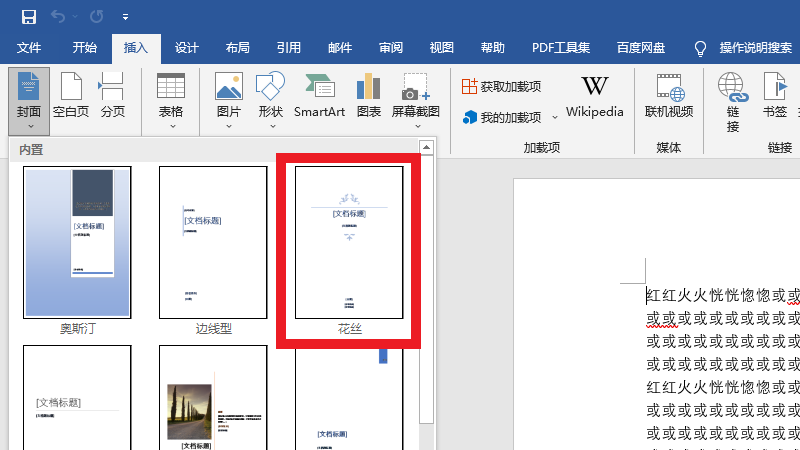Insert online video (联机视频)
The height and width of the screenshot is (450, 800).
pos(669,97)
